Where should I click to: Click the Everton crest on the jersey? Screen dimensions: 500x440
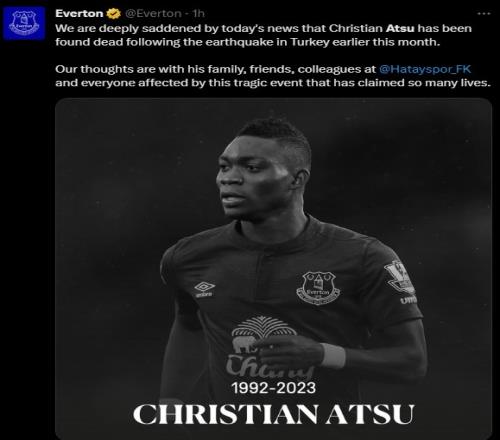point(318,288)
